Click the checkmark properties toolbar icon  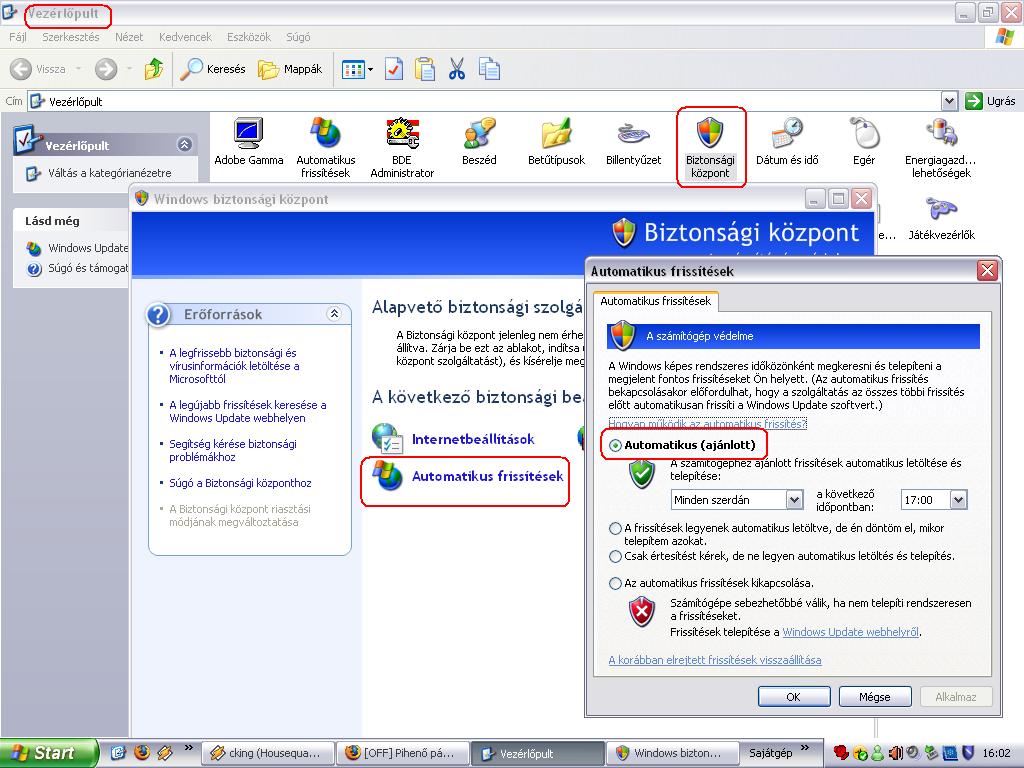pos(394,69)
